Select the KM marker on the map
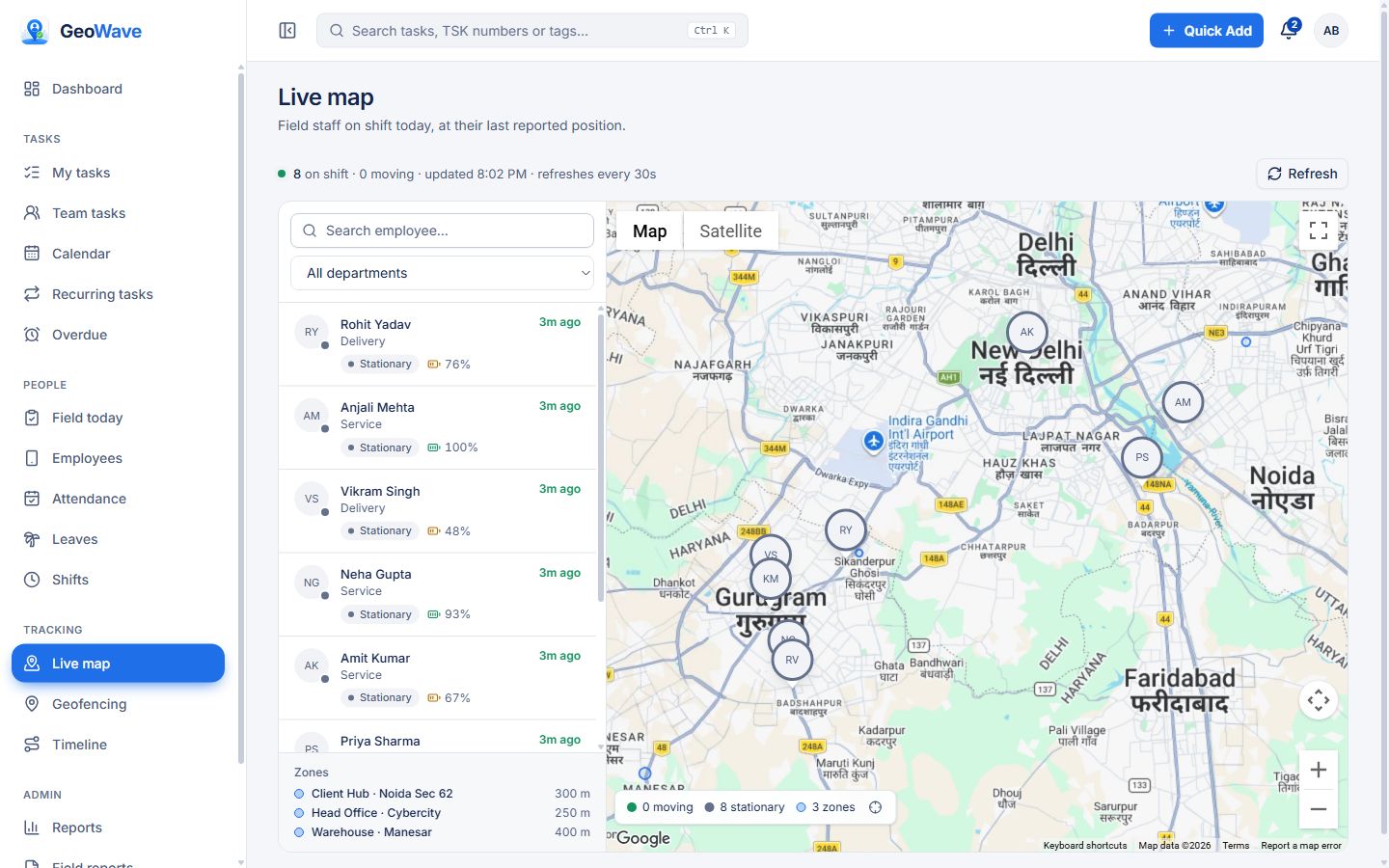Screen dimensions: 1389x868 click(771, 579)
